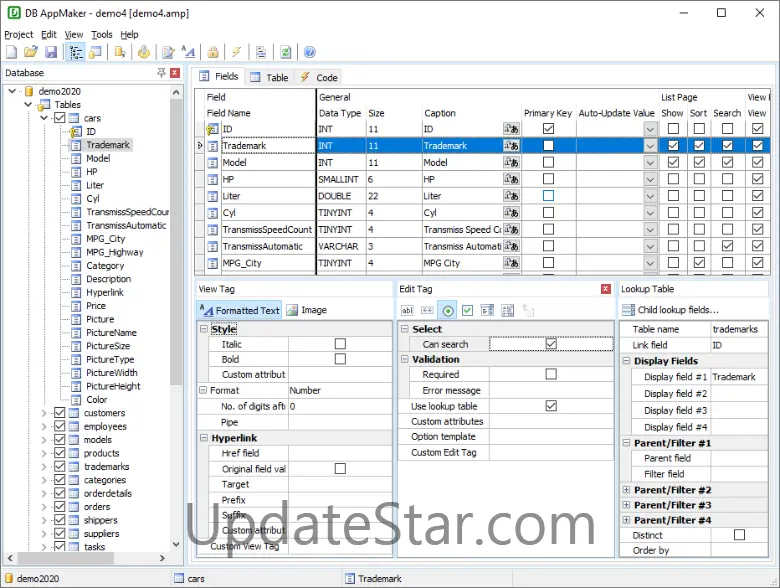
Task: Select the select-list edit tag icon
Action: point(488,310)
